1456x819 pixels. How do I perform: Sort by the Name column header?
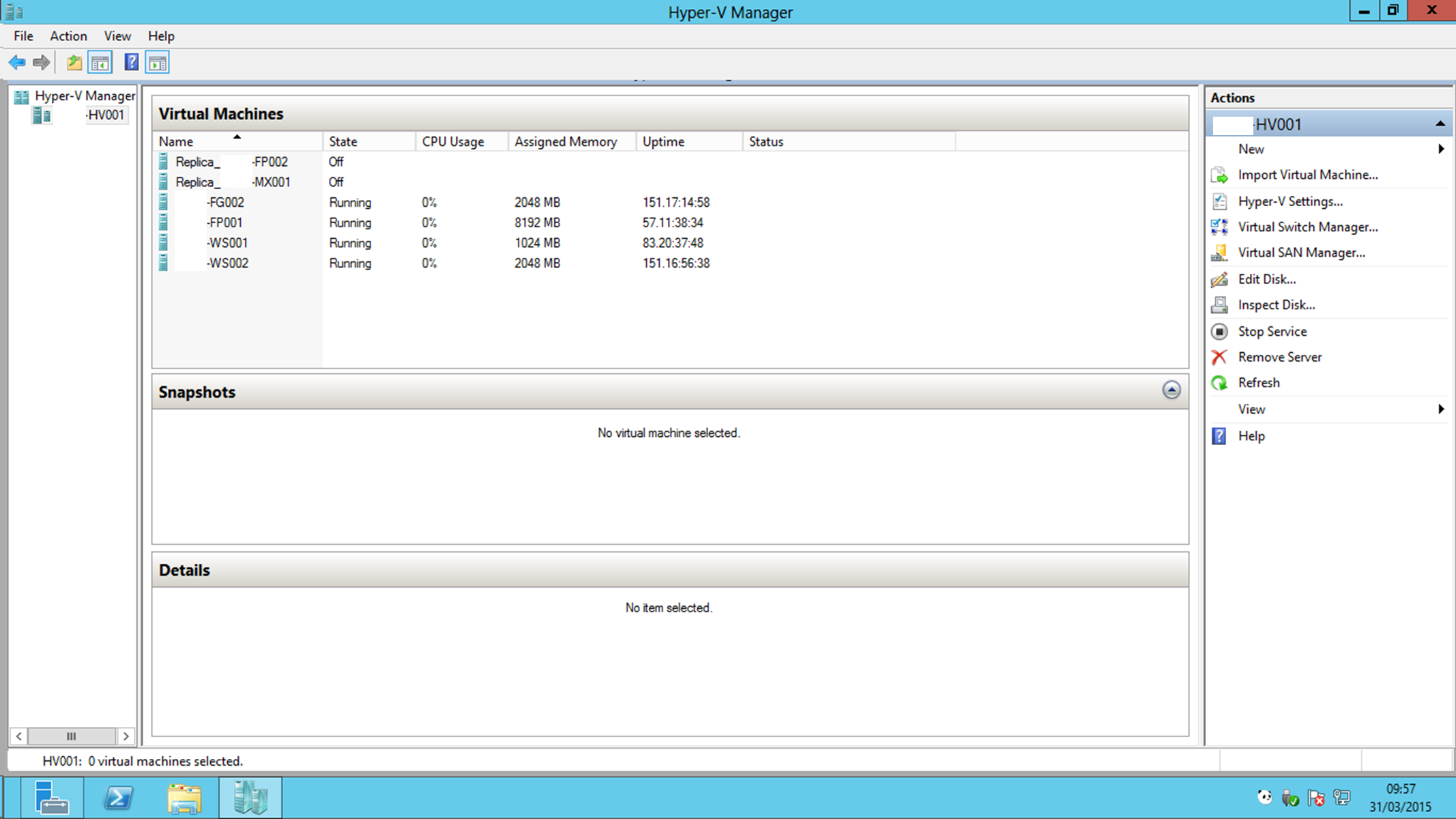coord(237,141)
